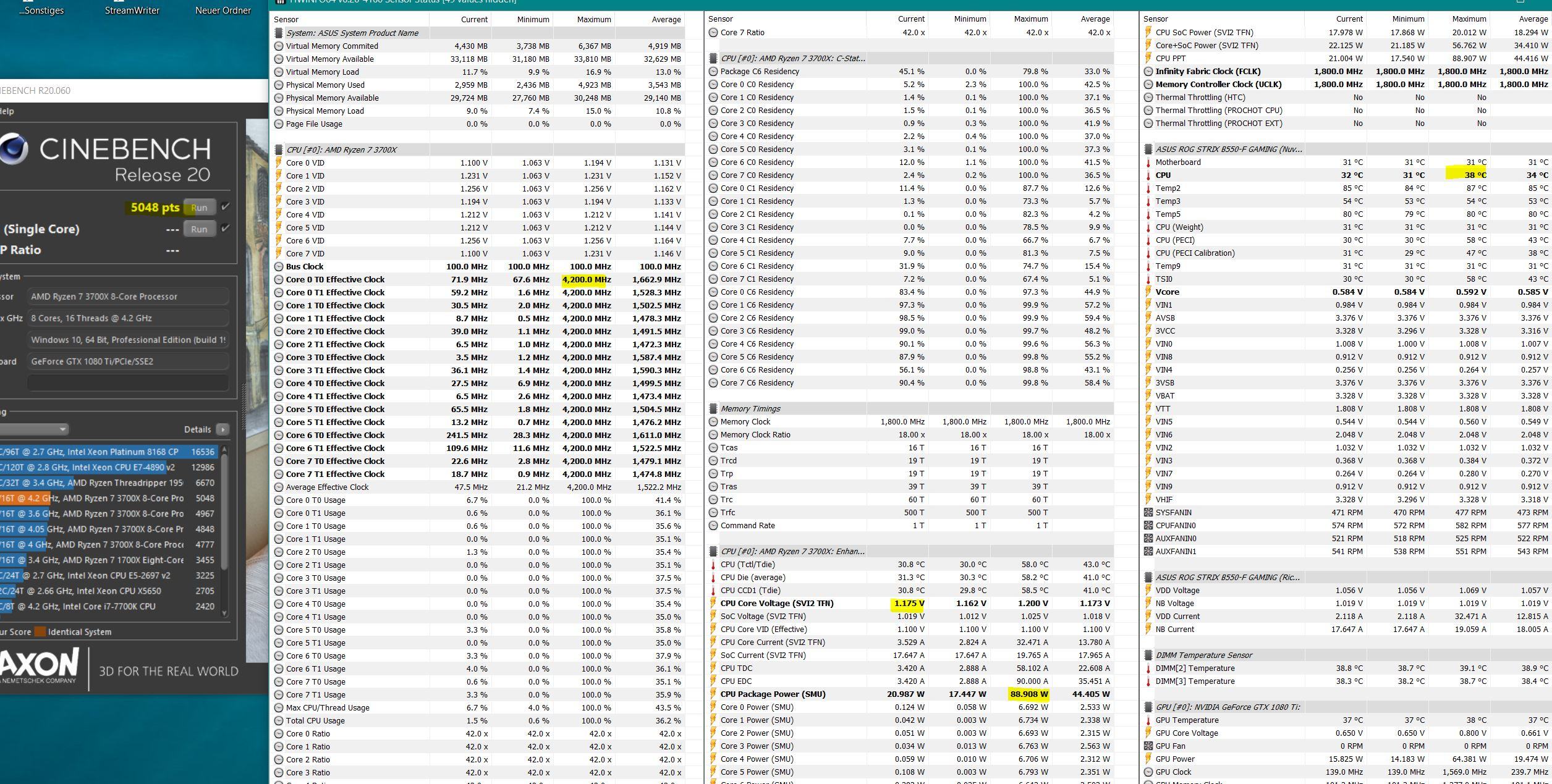This screenshot has height=784, width=1552.
Task: Select the GPU [#0]: NVIDIA GeForce GTX 1080 Ti header
Action: (1346, 707)
